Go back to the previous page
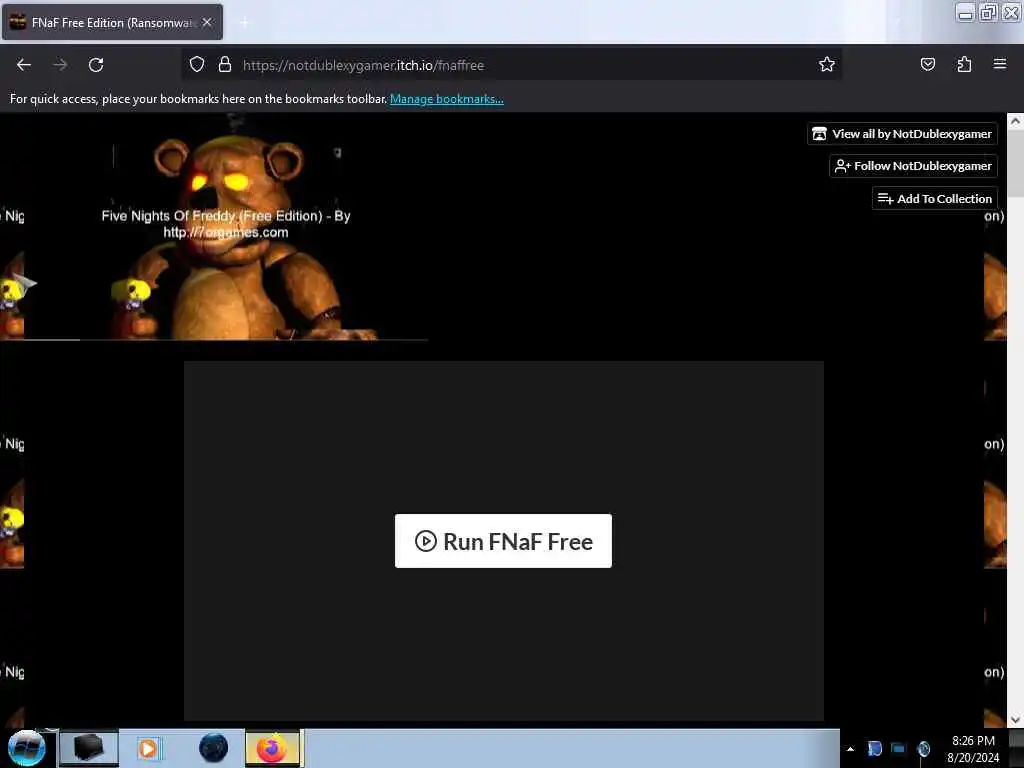This screenshot has width=1024, height=768. (x=24, y=65)
